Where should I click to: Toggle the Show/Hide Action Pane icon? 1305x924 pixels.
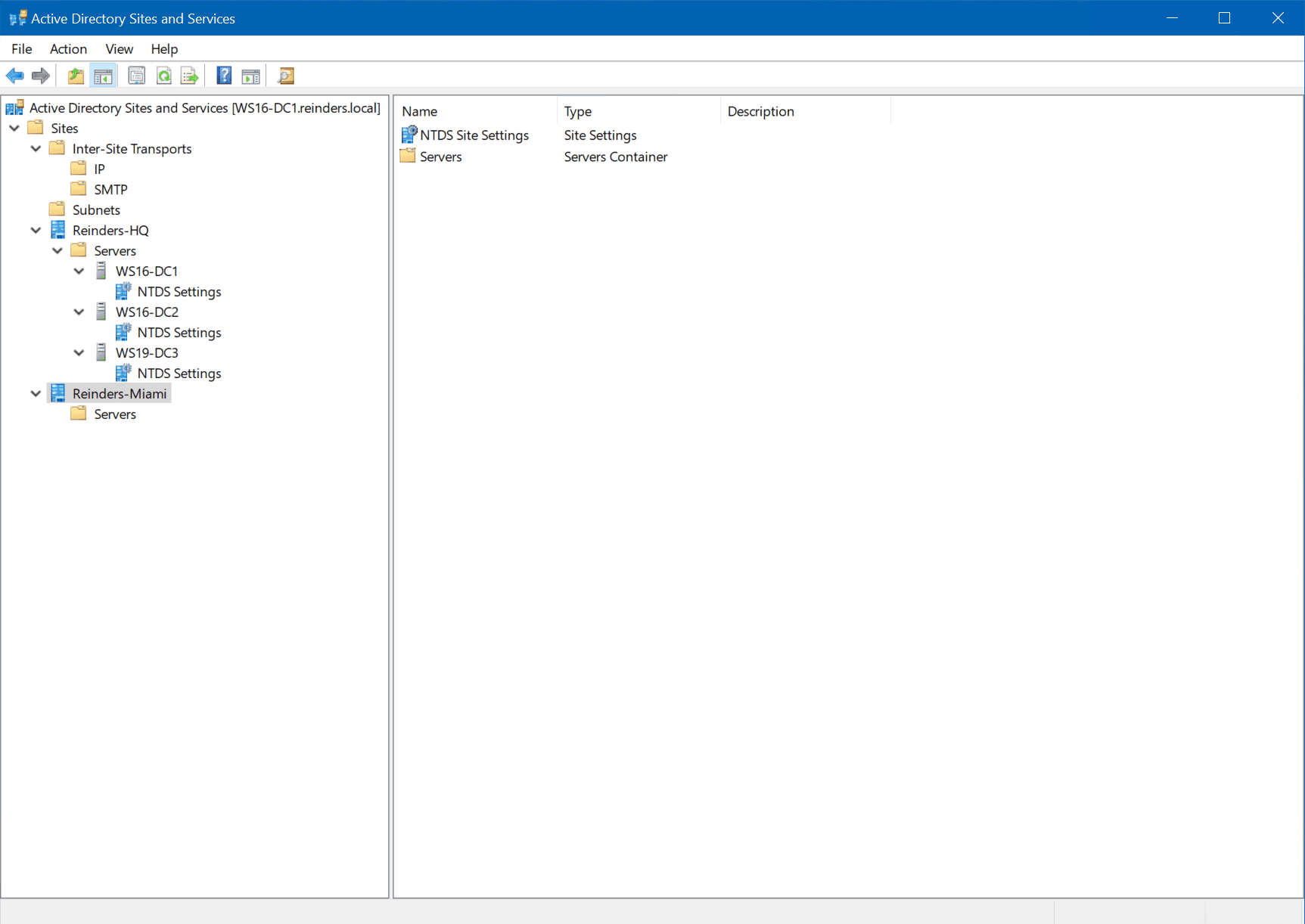(250, 76)
